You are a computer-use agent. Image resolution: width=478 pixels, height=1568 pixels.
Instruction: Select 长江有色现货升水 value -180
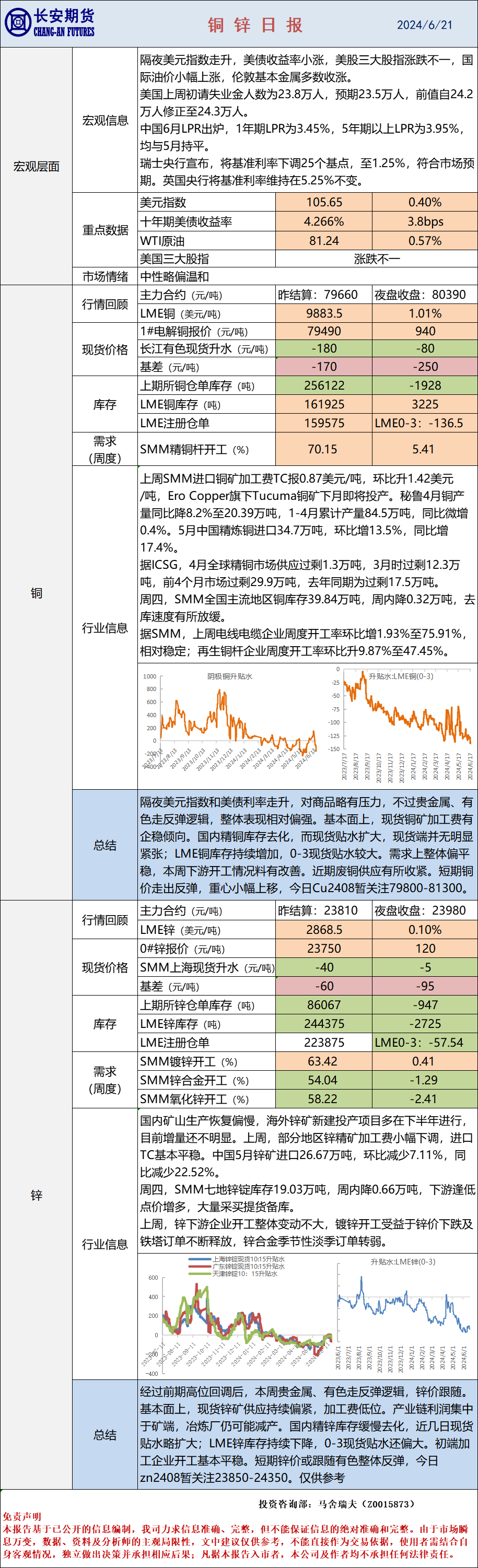click(324, 349)
